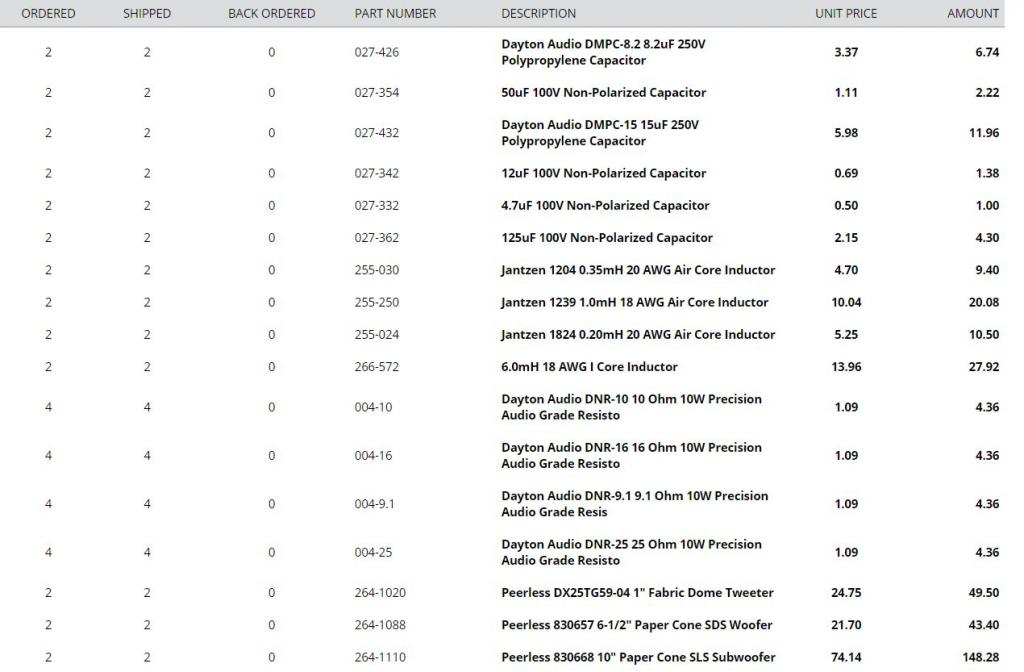Click unit price 1.11
The width and height of the screenshot is (1024, 672).
[846, 93]
